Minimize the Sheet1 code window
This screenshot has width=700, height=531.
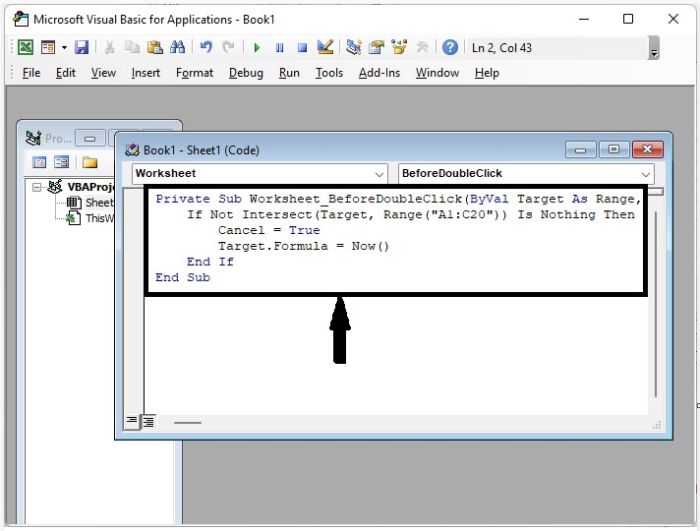point(580,150)
